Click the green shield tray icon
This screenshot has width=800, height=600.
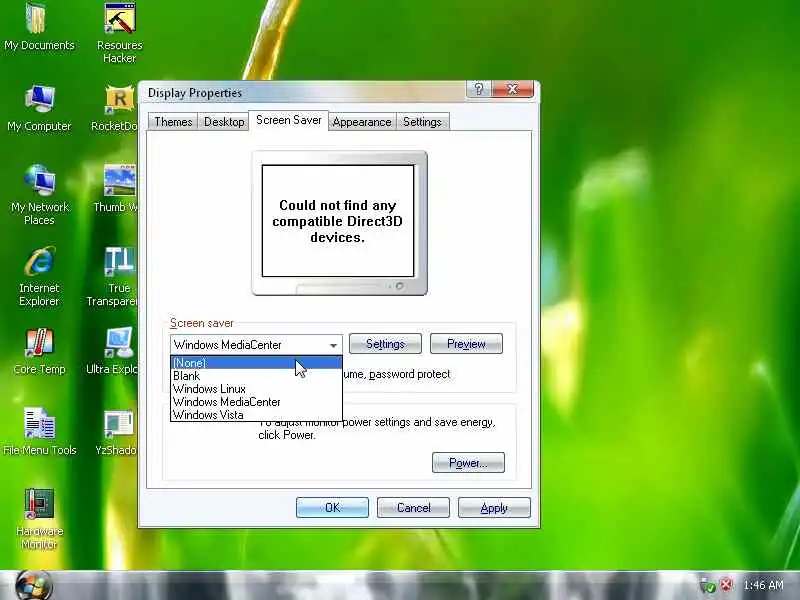[708, 585]
